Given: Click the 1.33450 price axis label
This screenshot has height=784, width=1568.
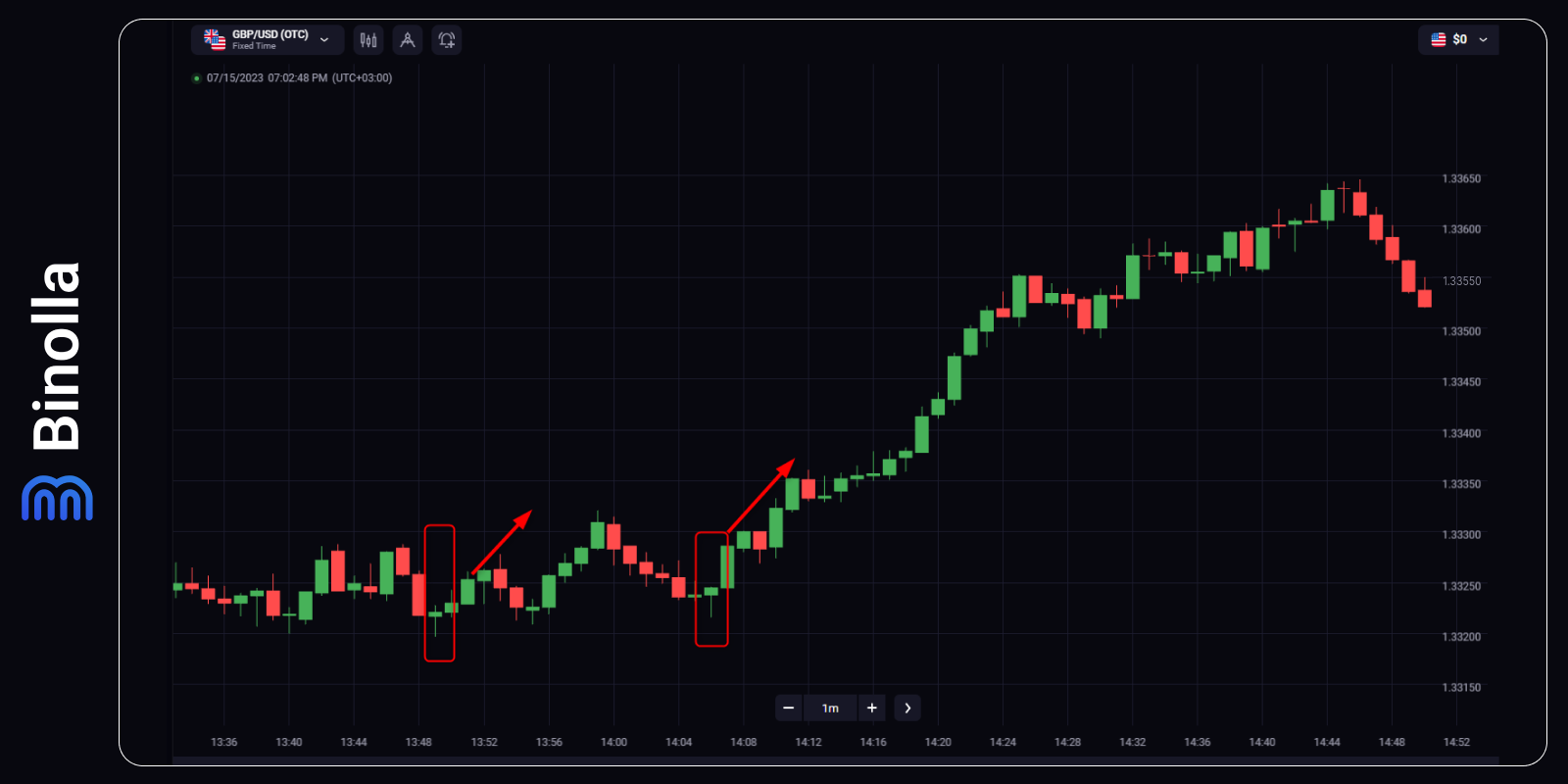Looking at the screenshot, I should click(x=1461, y=382).
